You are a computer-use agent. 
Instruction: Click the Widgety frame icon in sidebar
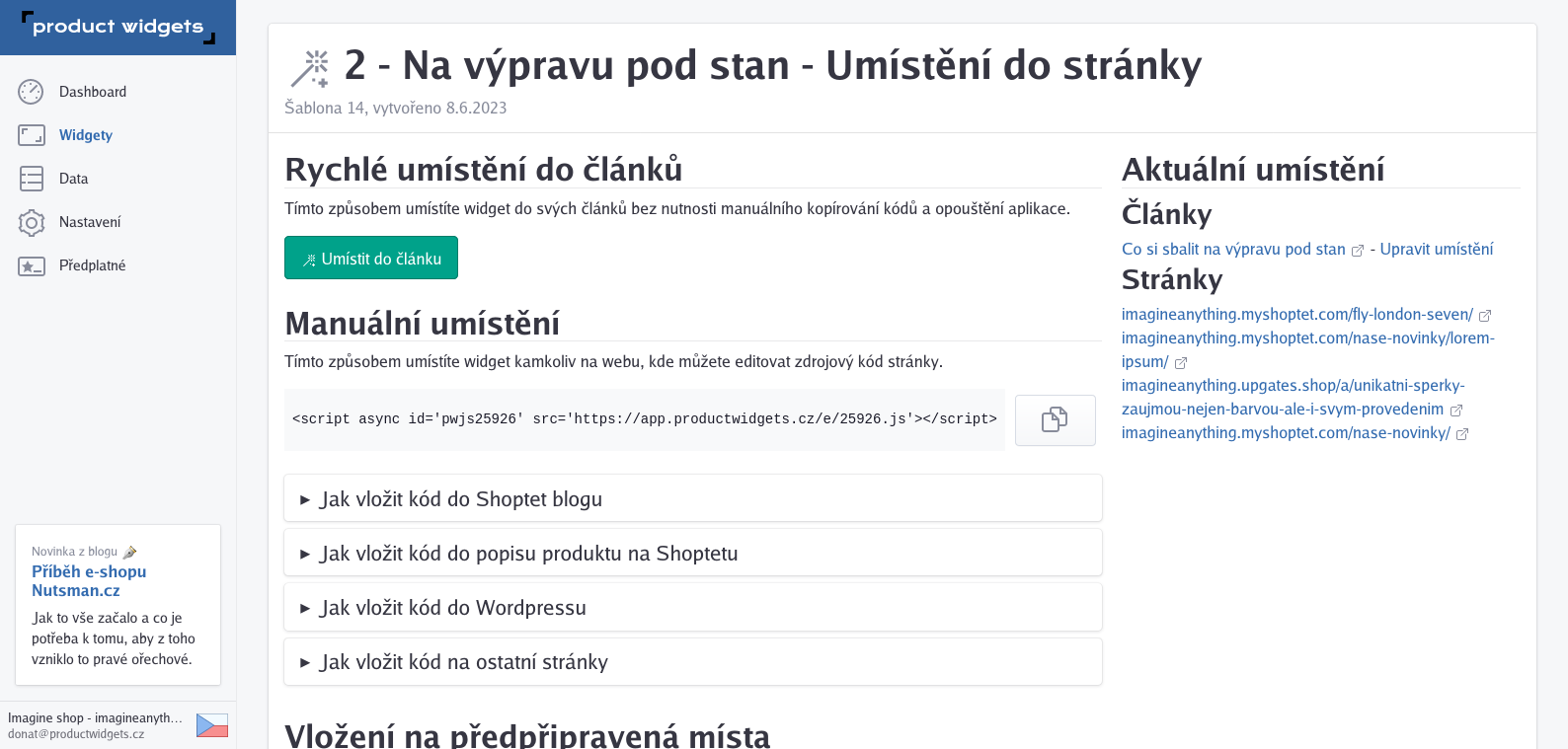(x=32, y=135)
